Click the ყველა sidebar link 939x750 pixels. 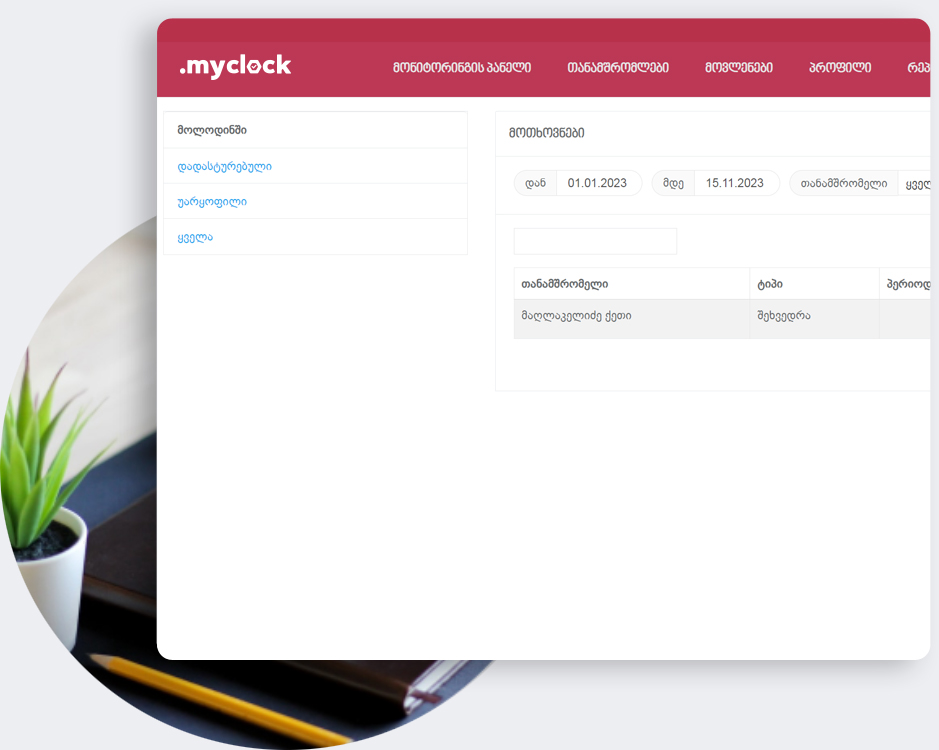click(x=195, y=237)
